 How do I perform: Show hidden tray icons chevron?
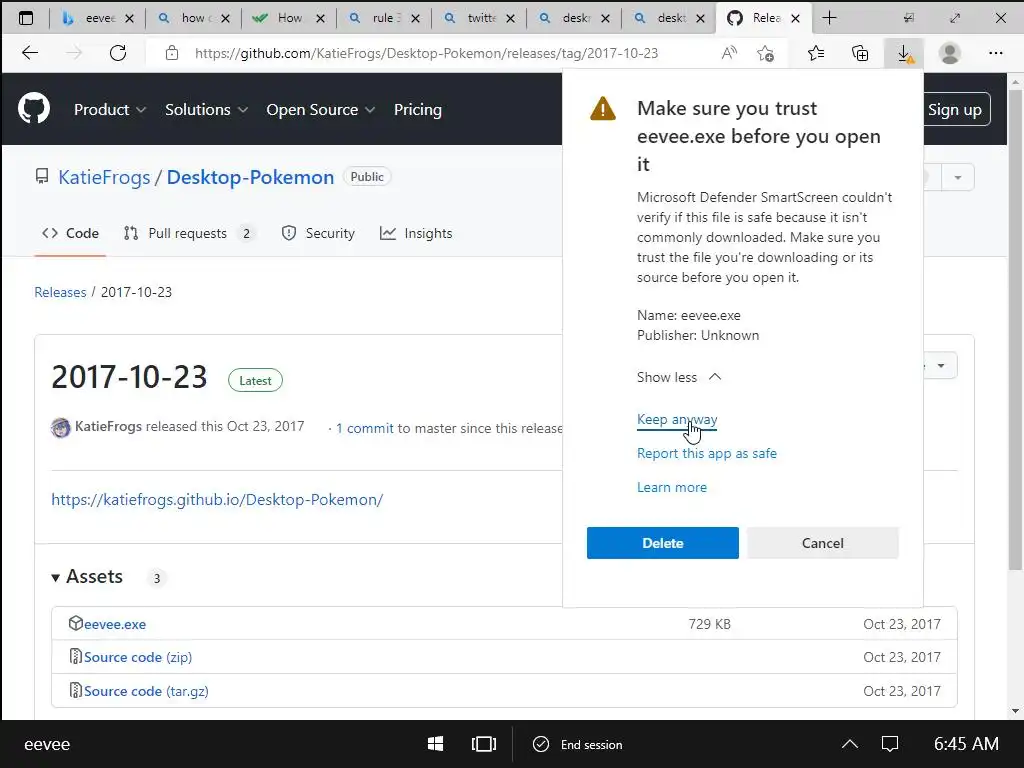[850, 744]
